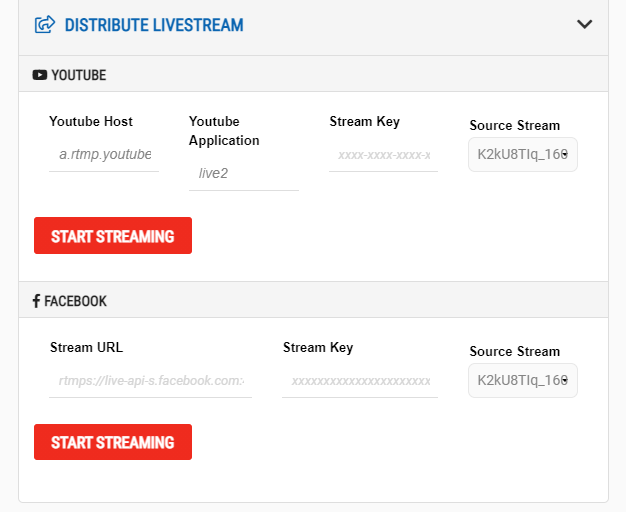Click the DISTRIBUTE LIVESTREAM heading
626x512 pixels.
154,25
